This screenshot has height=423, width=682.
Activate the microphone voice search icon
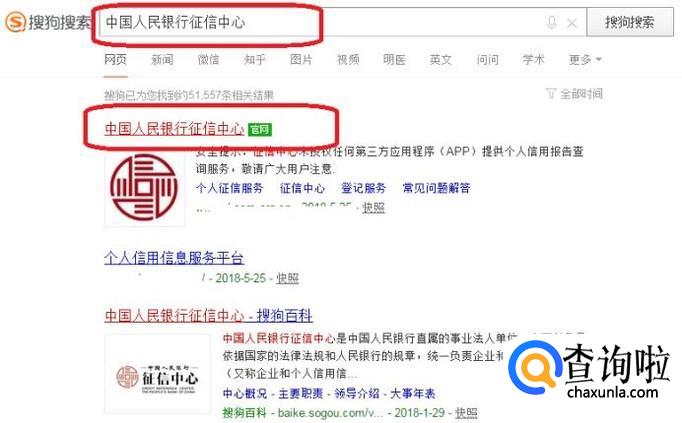pos(552,23)
